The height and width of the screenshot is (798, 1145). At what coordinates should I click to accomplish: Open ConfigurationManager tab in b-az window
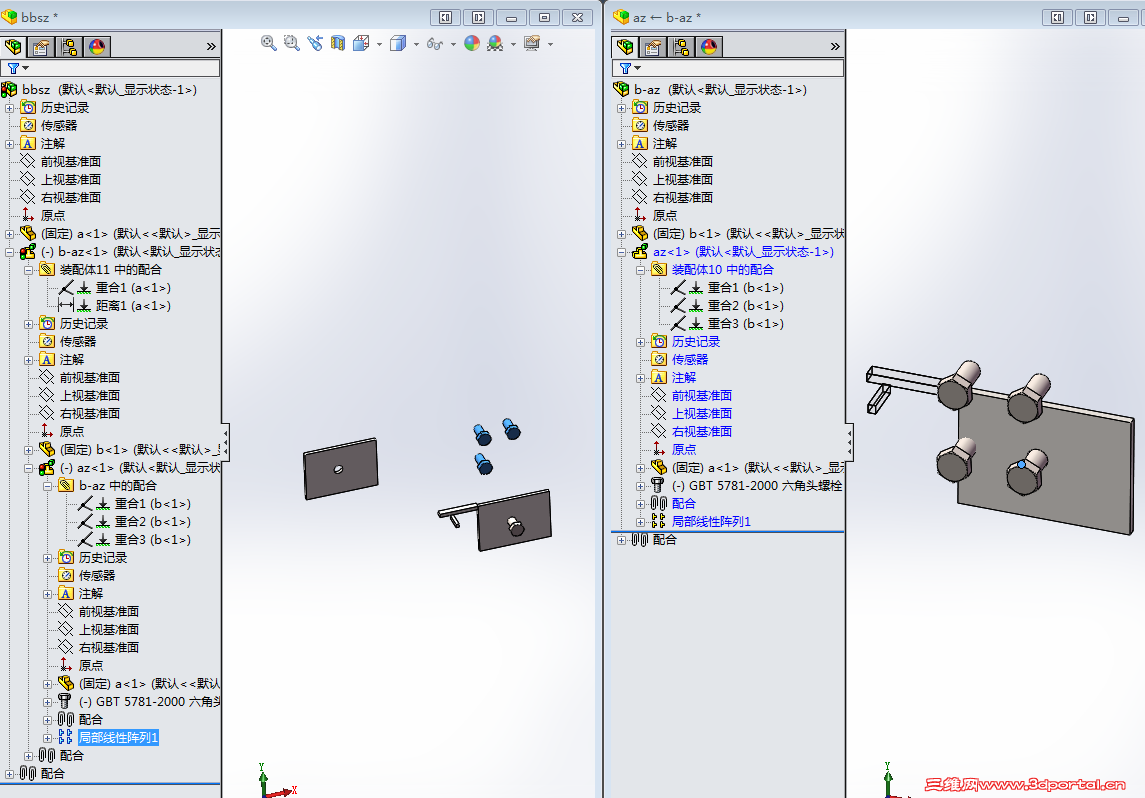[681, 47]
